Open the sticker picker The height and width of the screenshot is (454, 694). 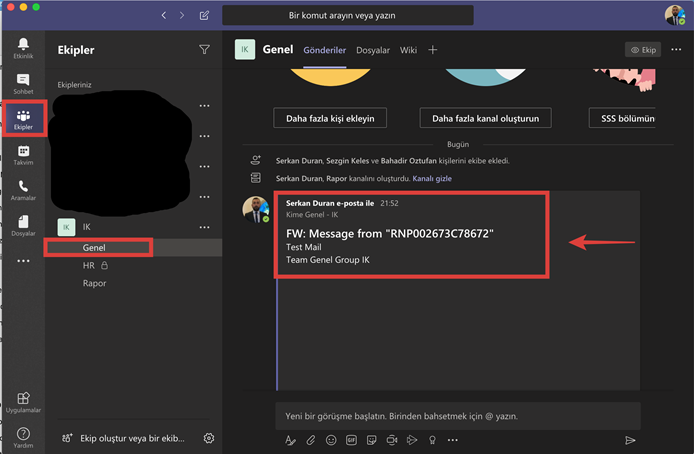(372, 440)
